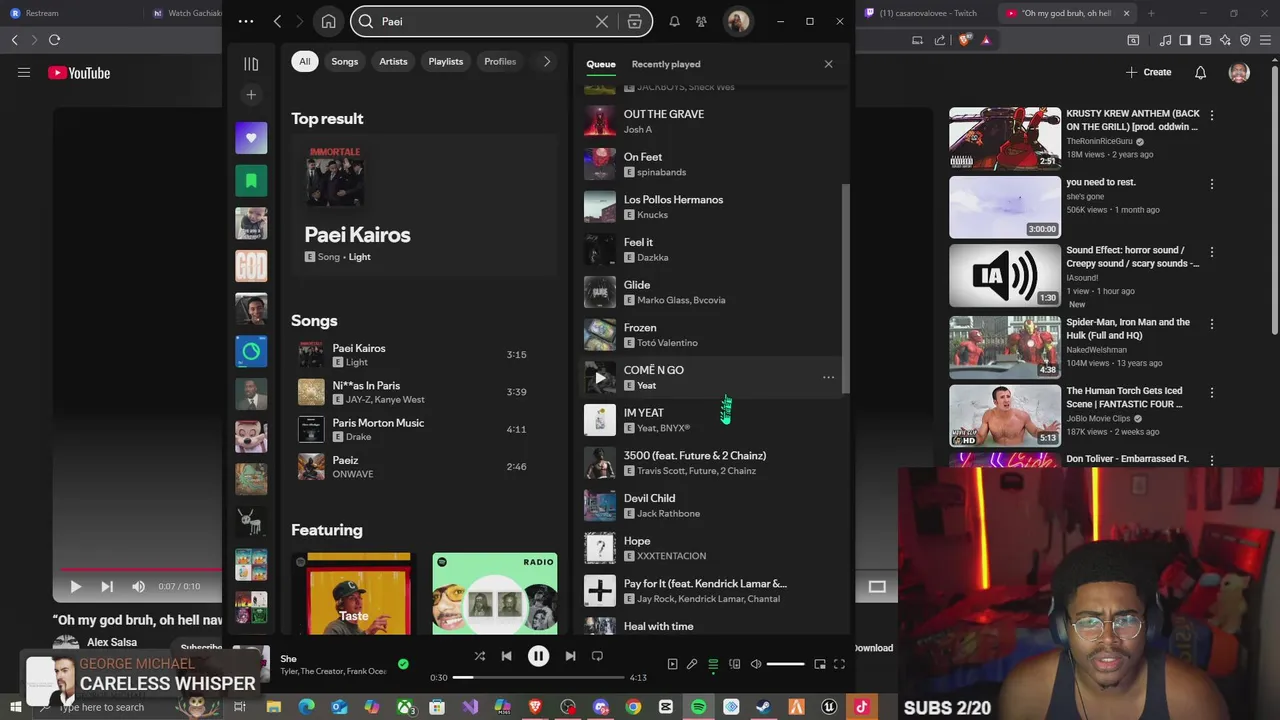Open Your Library icon in Spotify sidebar

251,64
